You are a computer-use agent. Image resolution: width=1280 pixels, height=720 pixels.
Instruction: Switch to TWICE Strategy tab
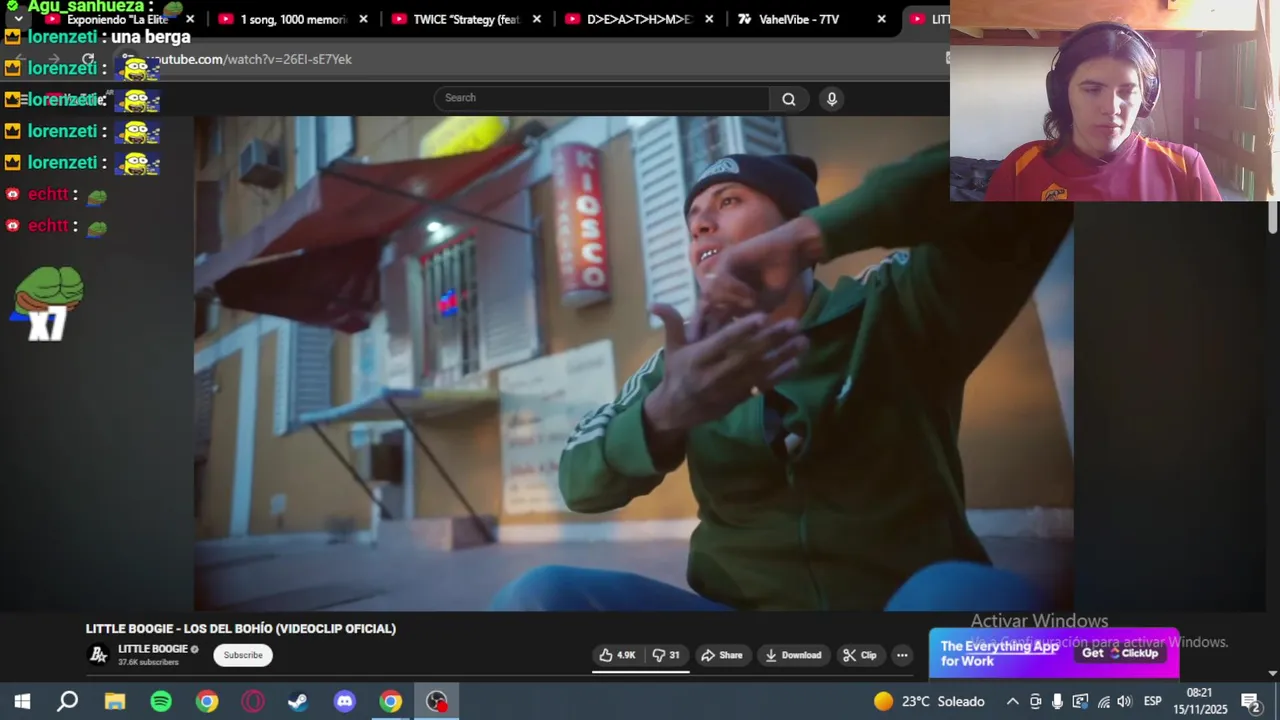coord(466,19)
